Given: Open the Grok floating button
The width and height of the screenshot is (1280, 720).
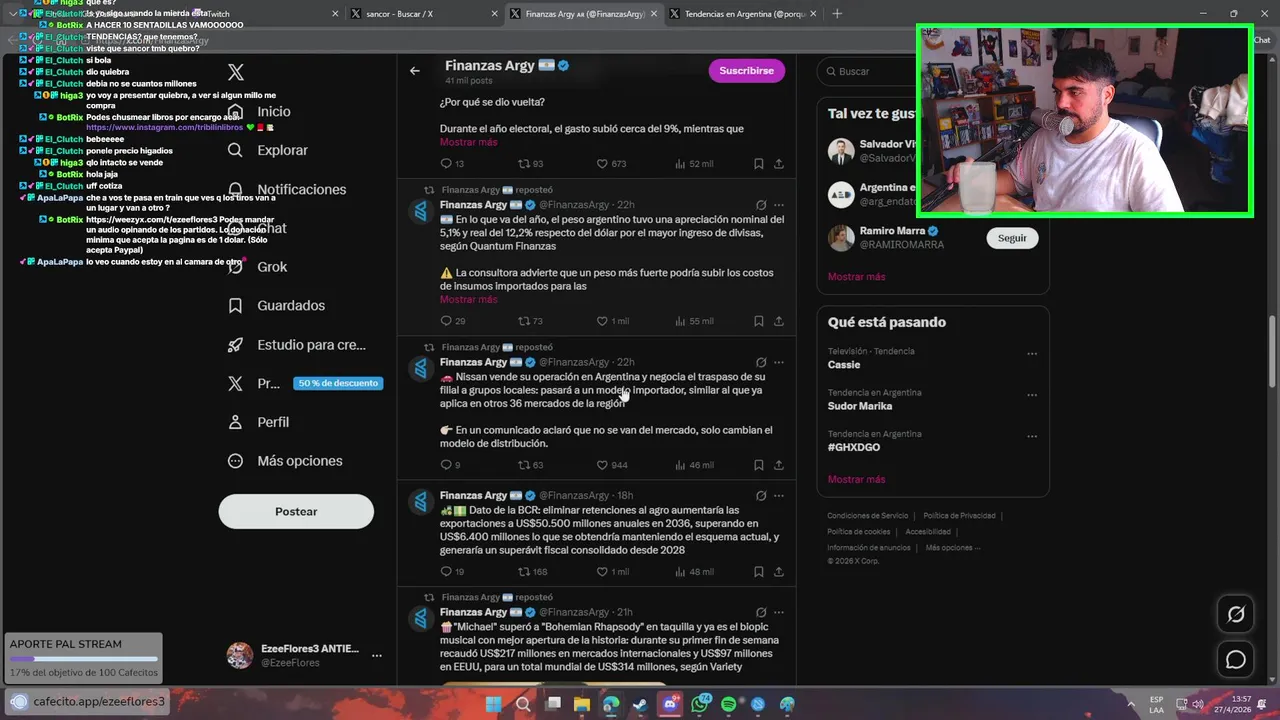Looking at the screenshot, I should pyautogui.click(x=1236, y=614).
